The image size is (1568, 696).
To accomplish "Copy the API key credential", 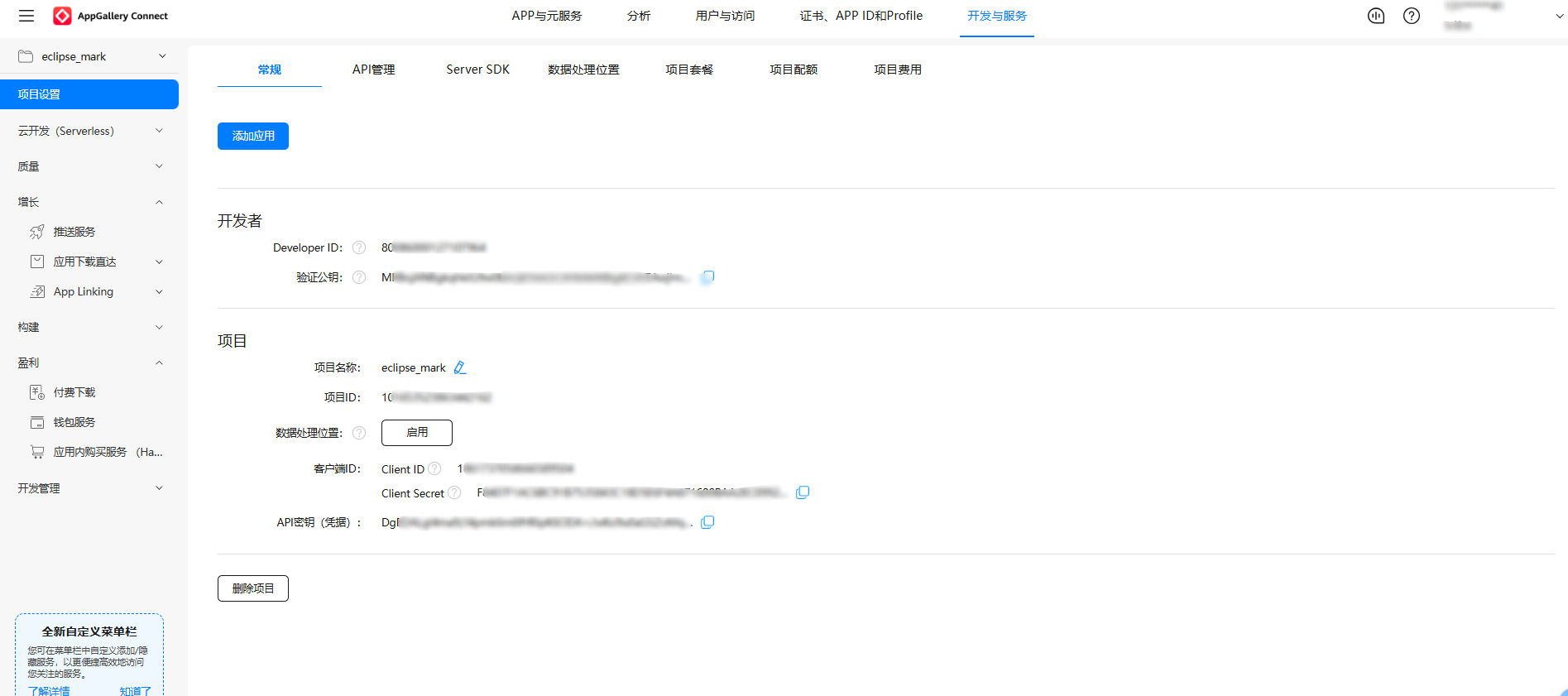I will (707, 522).
